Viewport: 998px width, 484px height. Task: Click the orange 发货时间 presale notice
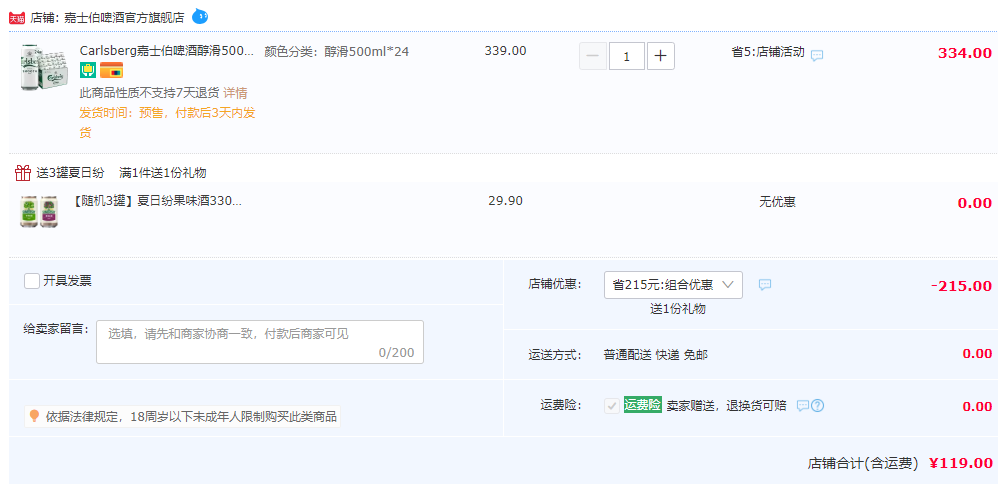[167, 123]
